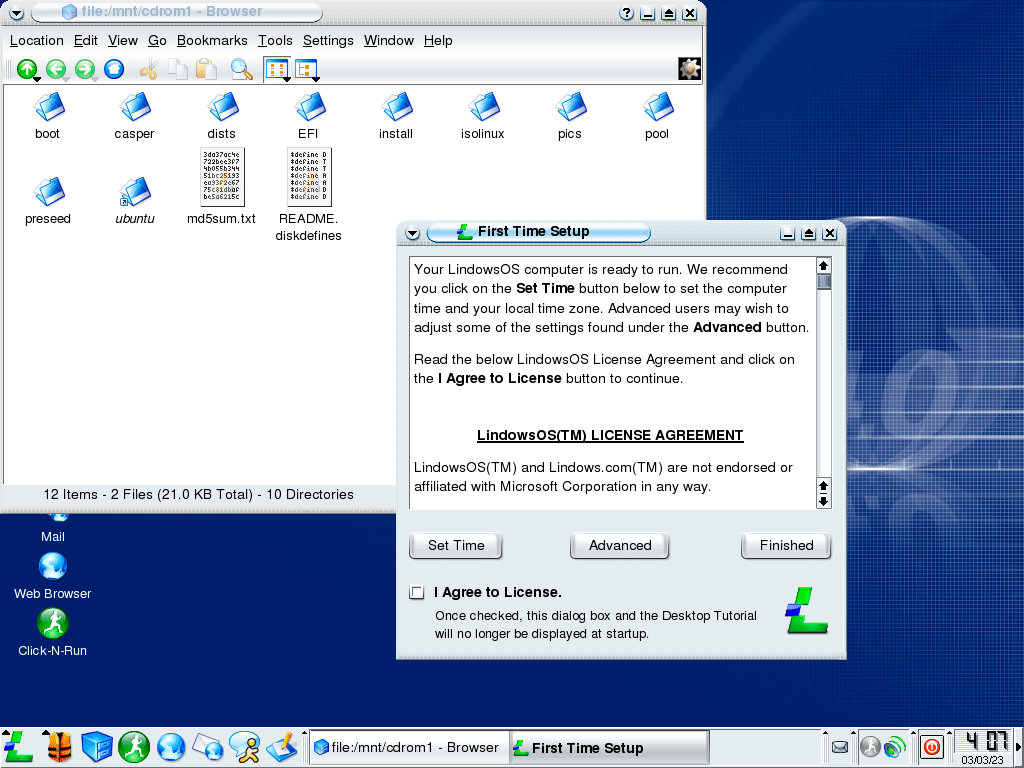
Task: Click the Set Time button
Action: click(456, 546)
